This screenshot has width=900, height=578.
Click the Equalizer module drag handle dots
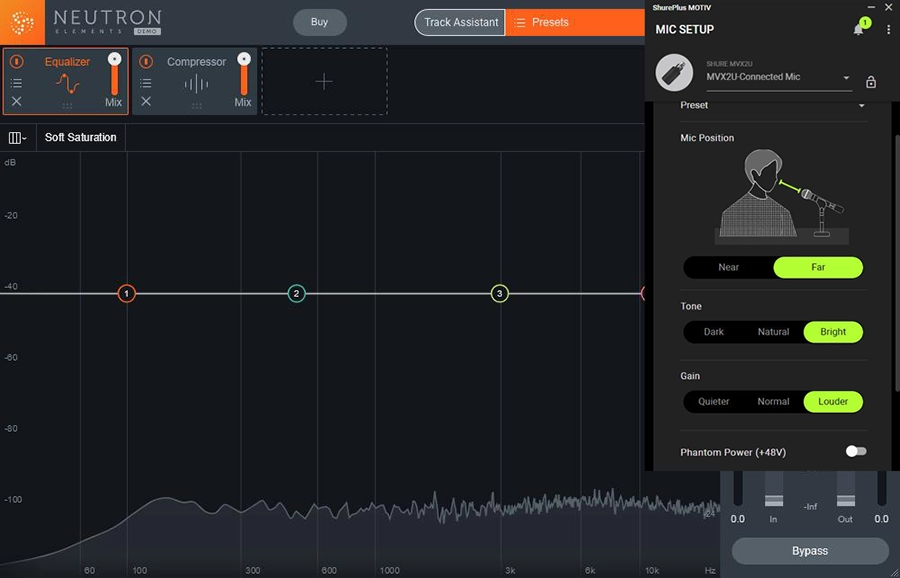67,106
